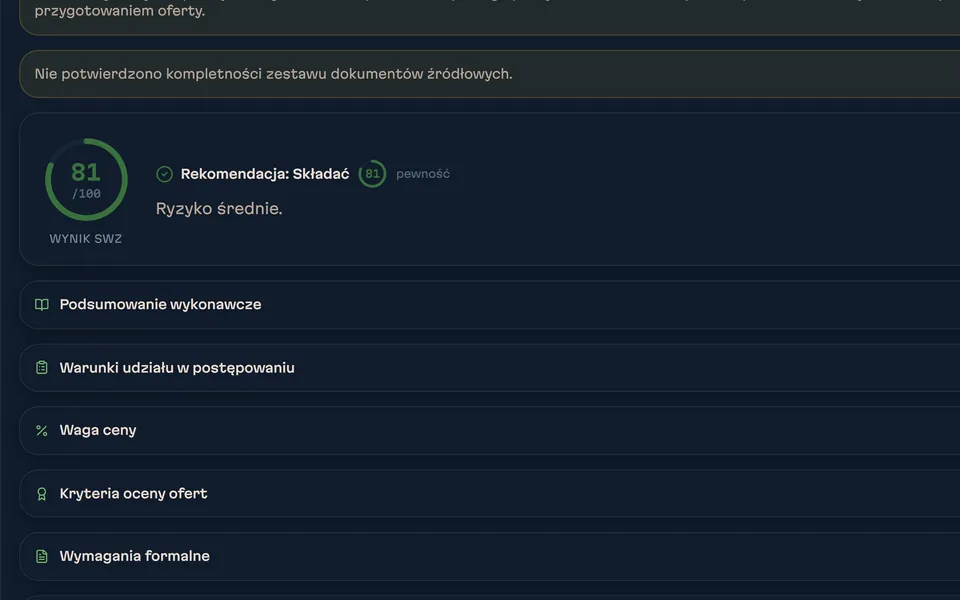Click the large 81/100 score ring
Image resolution: width=960 pixels, height=600 pixels.
(x=86, y=179)
